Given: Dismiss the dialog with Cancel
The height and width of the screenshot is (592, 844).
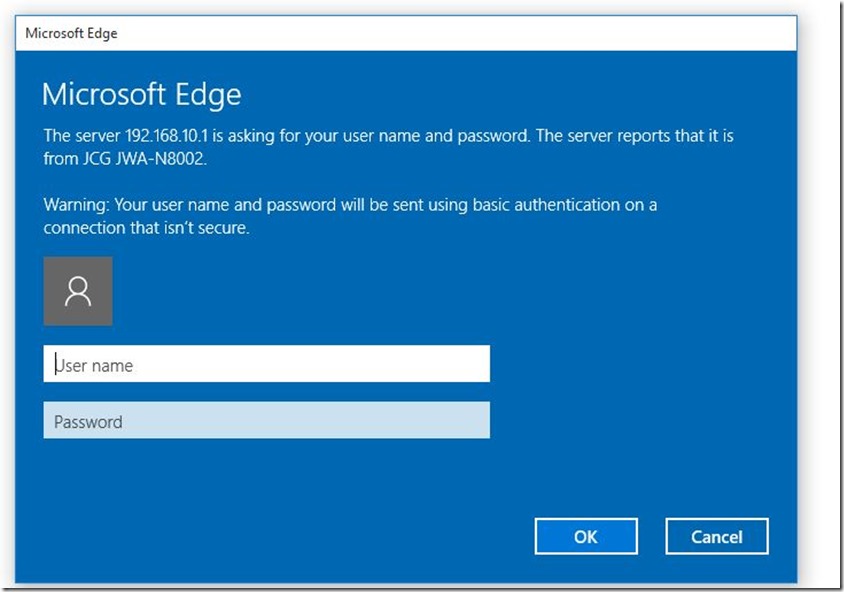Looking at the screenshot, I should pos(717,536).
